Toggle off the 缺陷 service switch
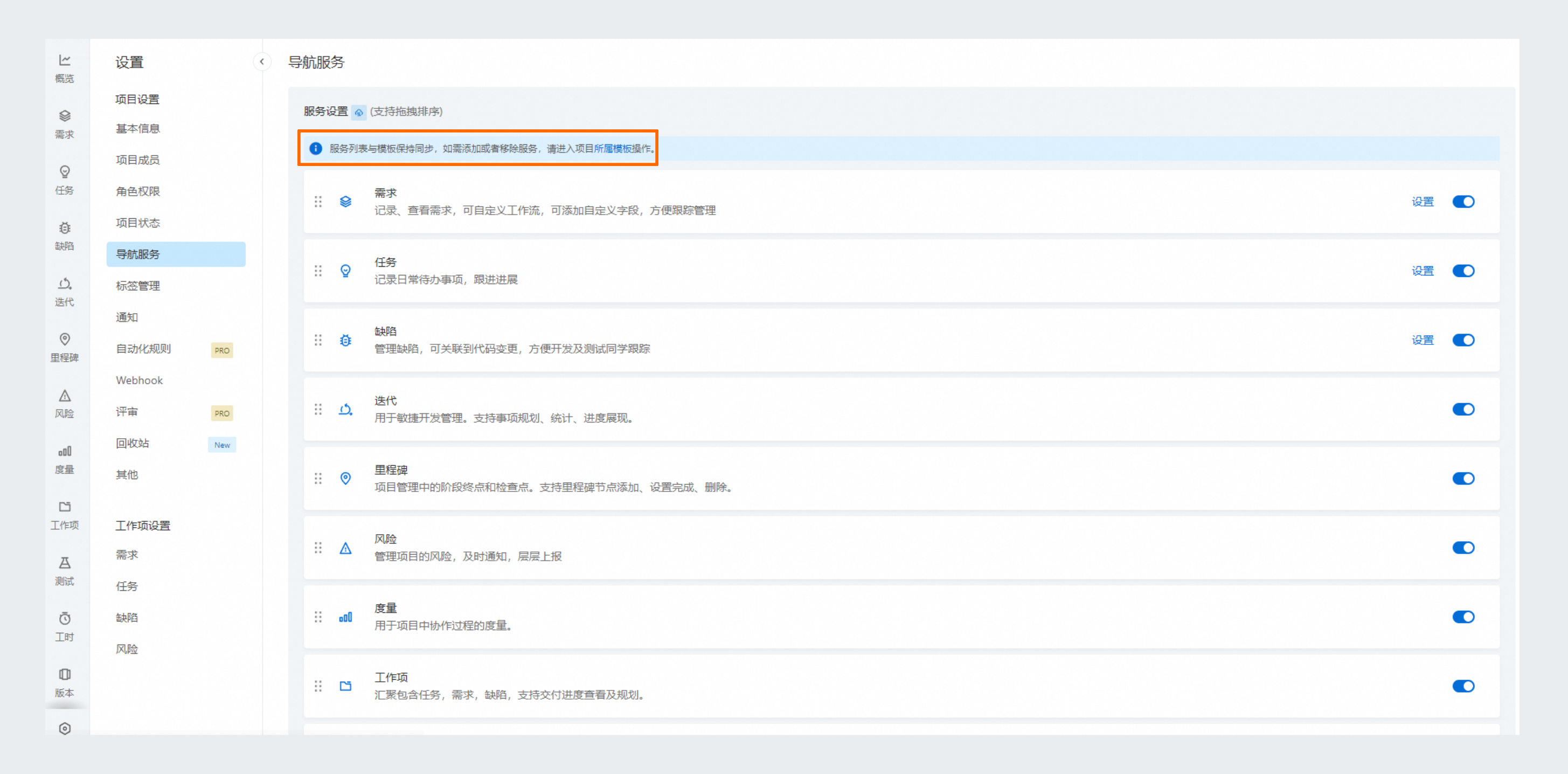The width and height of the screenshot is (1568, 774). [x=1463, y=340]
